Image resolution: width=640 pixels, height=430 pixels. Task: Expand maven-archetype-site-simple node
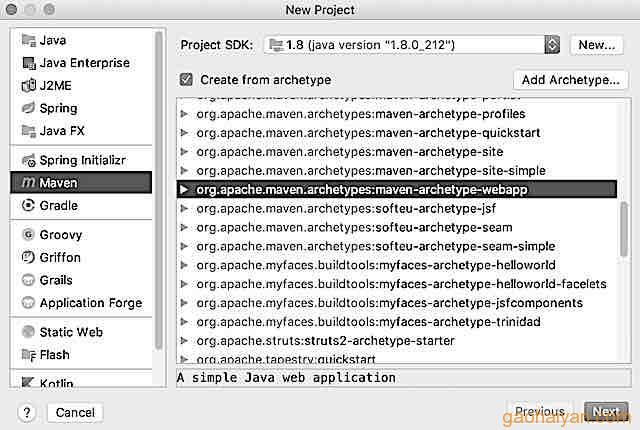(x=184, y=171)
